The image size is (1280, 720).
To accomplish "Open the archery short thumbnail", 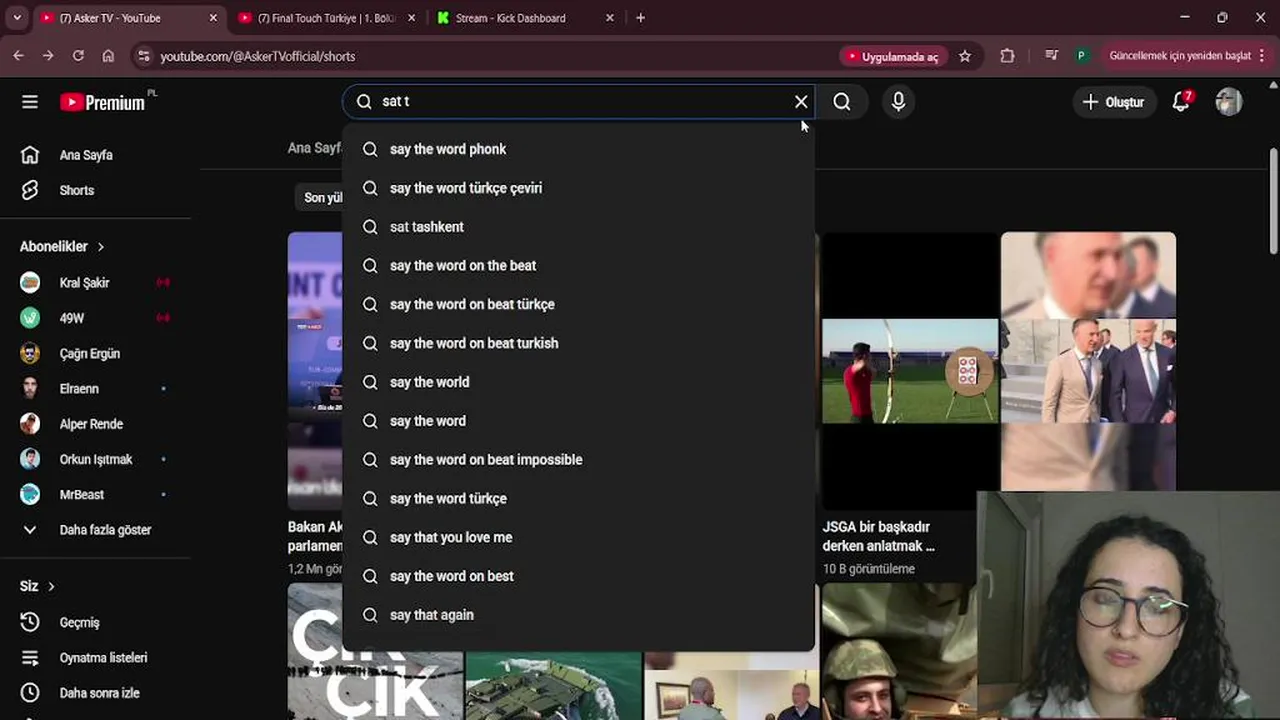I will pos(909,371).
